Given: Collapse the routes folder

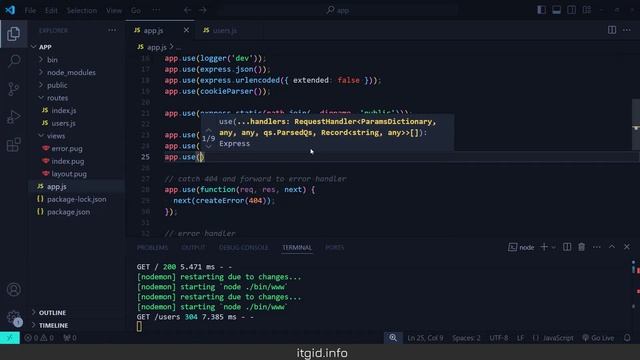Looking at the screenshot, I should coord(41,98).
